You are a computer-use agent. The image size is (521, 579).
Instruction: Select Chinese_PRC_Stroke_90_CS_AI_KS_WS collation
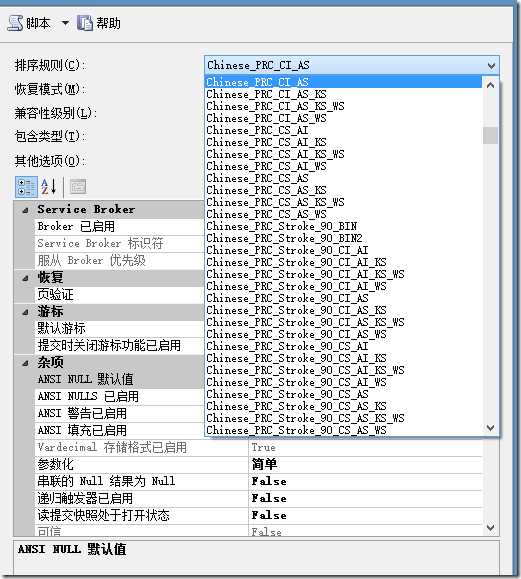343,370
